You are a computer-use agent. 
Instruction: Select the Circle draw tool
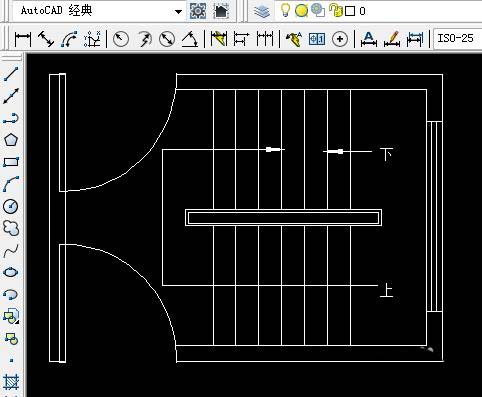(x=11, y=206)
